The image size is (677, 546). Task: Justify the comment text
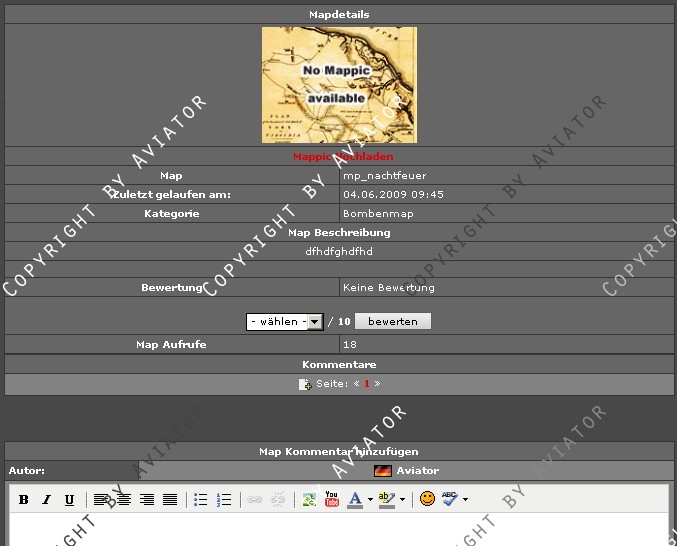coord(170,499)
